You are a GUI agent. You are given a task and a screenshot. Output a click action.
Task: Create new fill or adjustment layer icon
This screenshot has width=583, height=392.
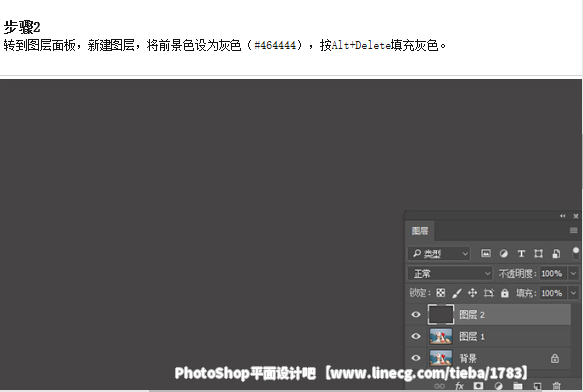[x=498, y=386]
